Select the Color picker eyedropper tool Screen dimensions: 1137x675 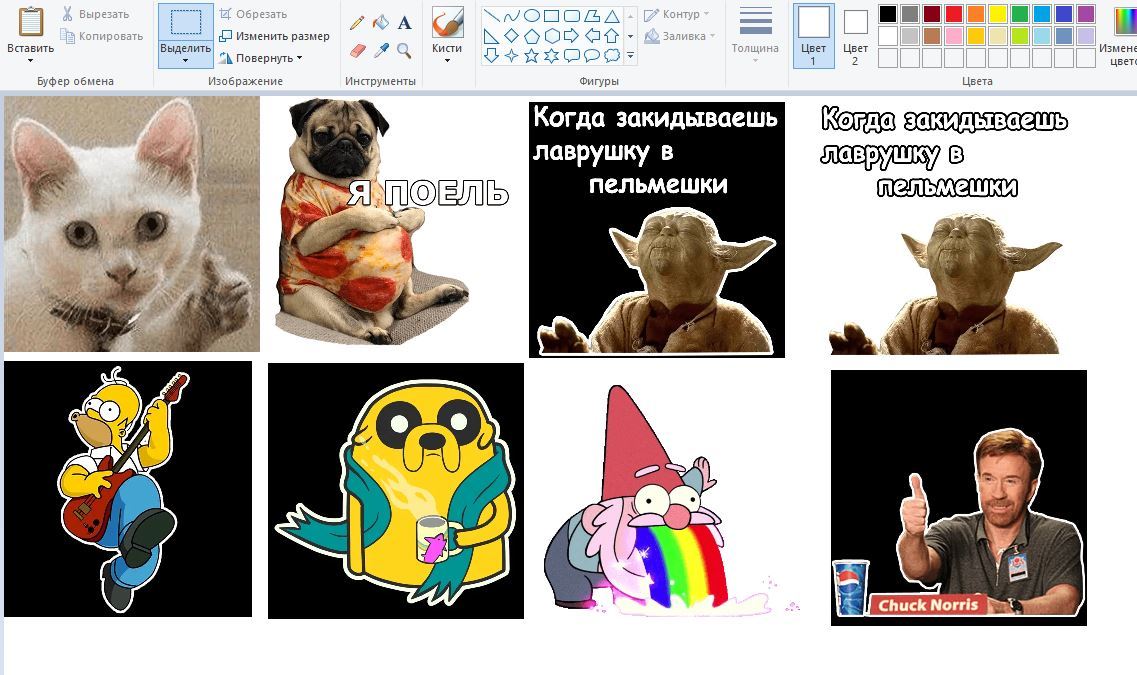381,50
